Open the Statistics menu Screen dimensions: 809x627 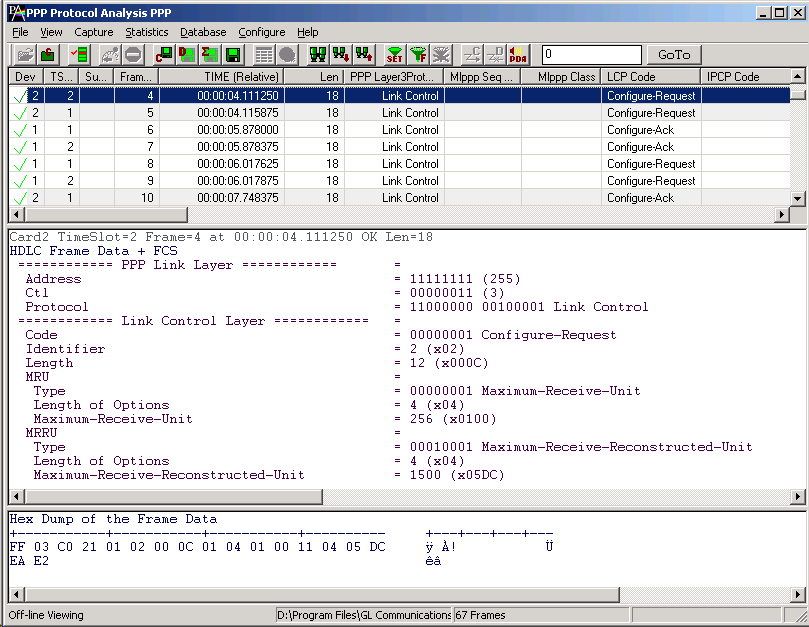click(x=147, y=32)
